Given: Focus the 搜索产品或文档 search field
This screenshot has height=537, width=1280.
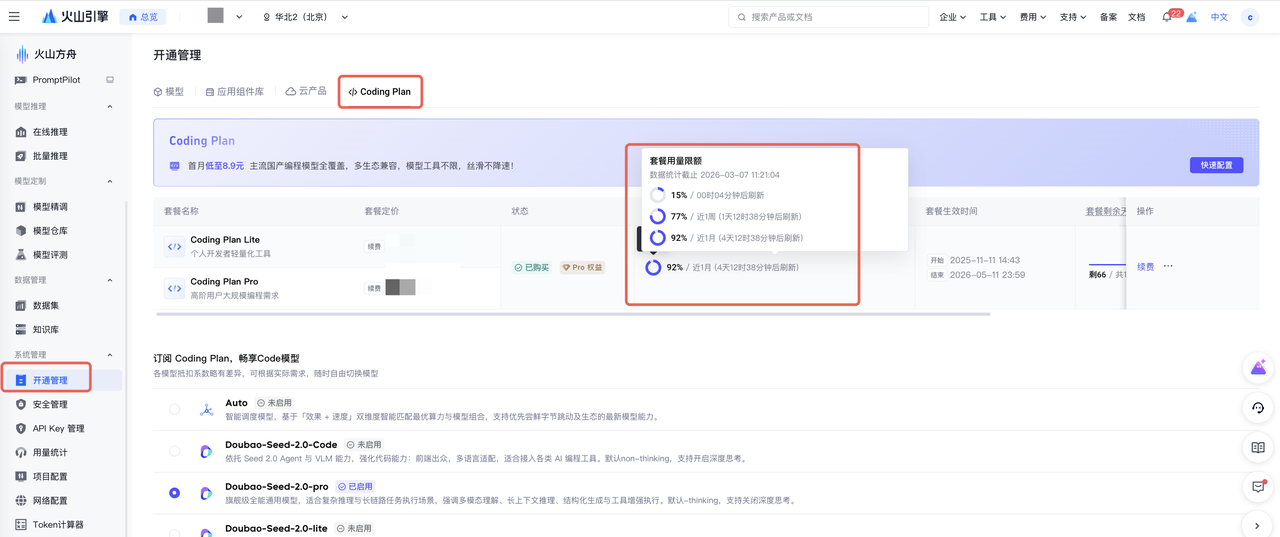Looking at the screenshot, I should [x=828, y=17].
